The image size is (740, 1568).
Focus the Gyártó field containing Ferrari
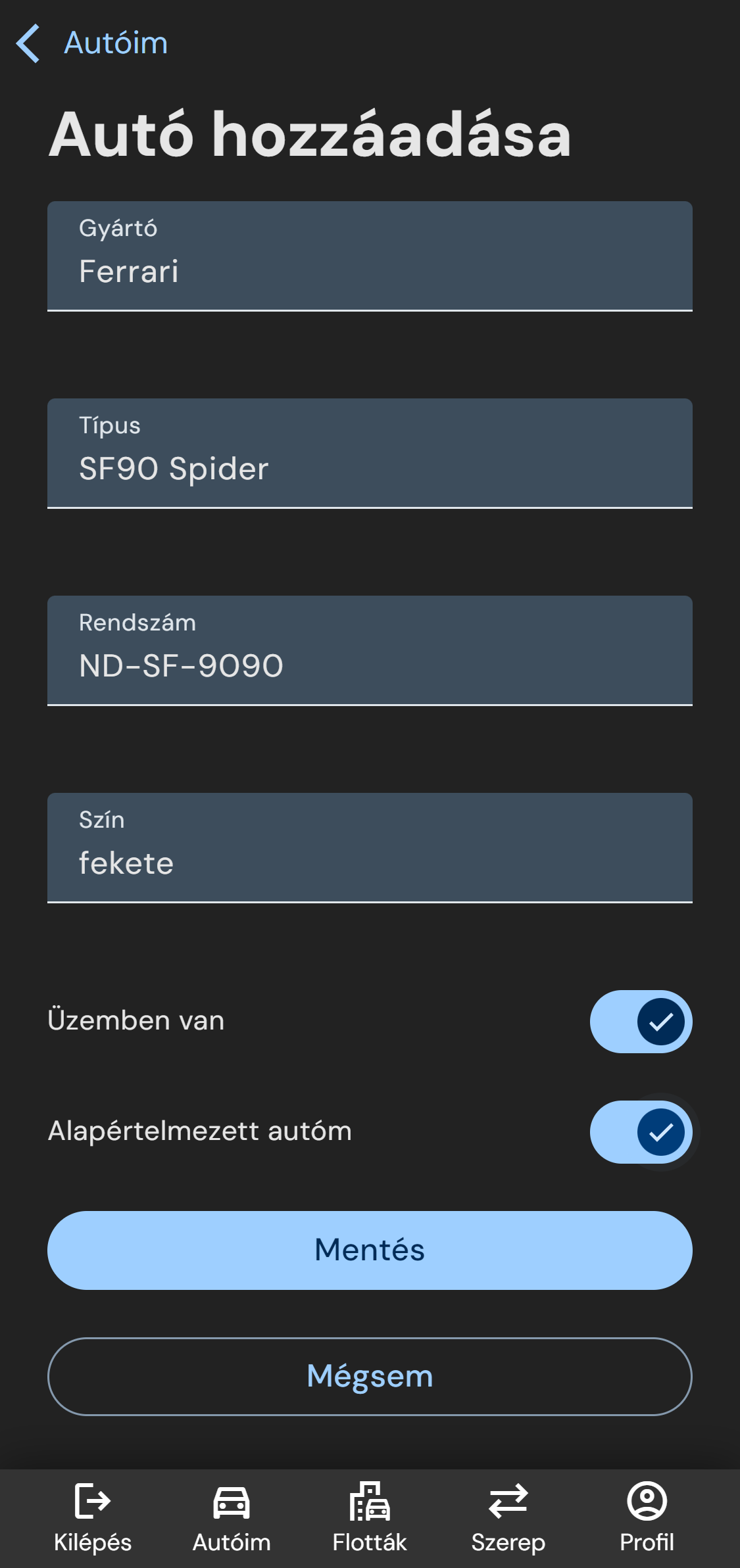point(370,256)
